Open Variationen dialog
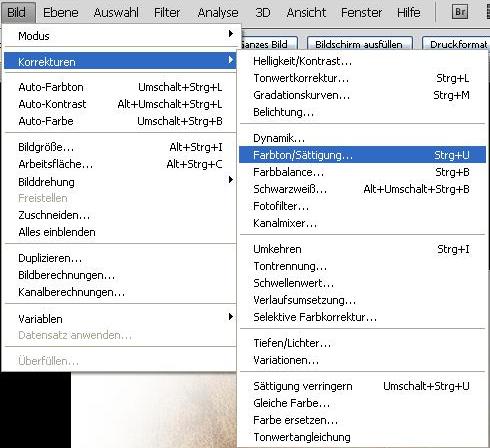Image resolution: width=490 pixels, height=448 pixels. (x=362, y=360)
